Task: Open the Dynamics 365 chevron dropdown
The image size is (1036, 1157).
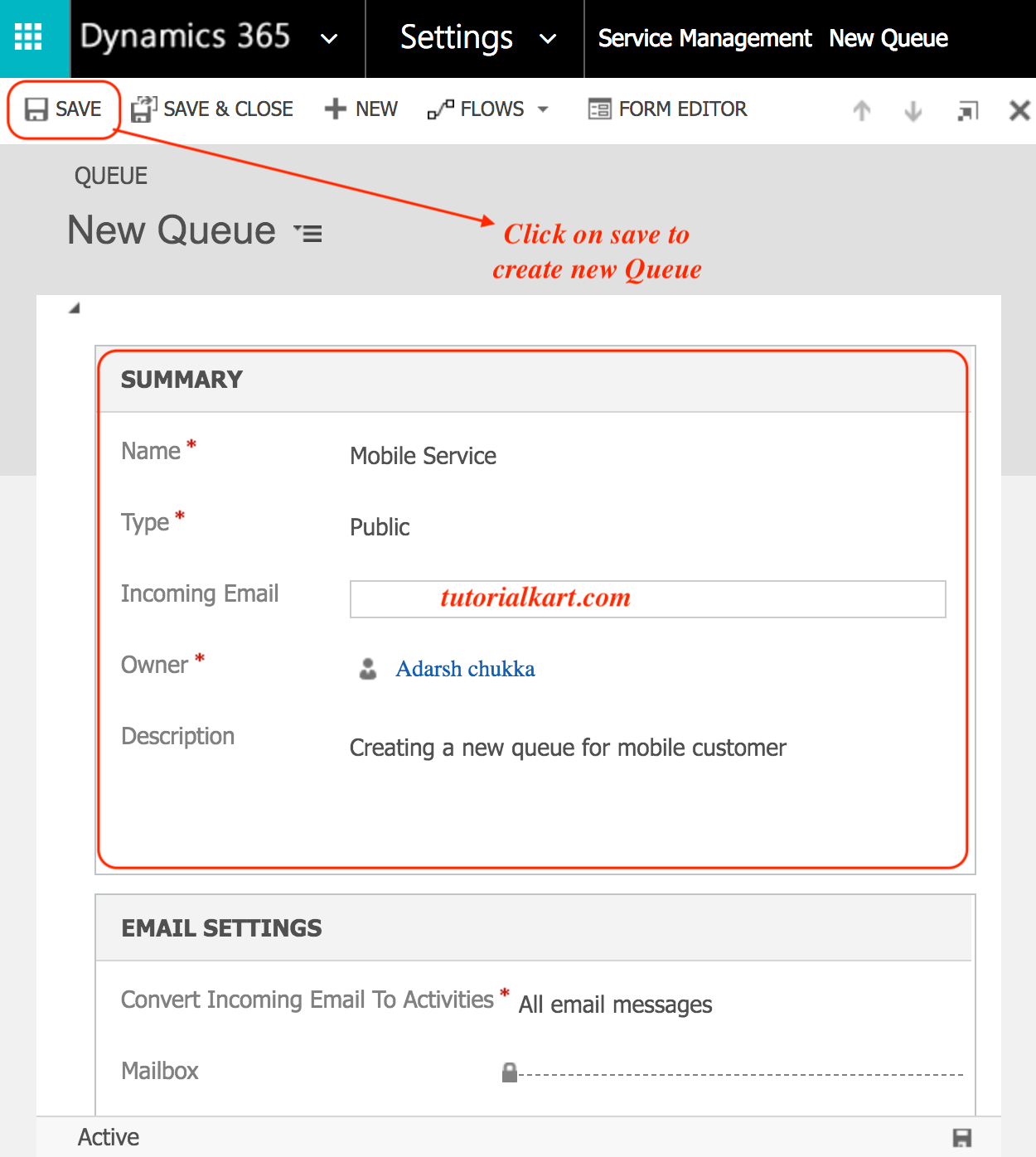Action: (x=329, y=39)
